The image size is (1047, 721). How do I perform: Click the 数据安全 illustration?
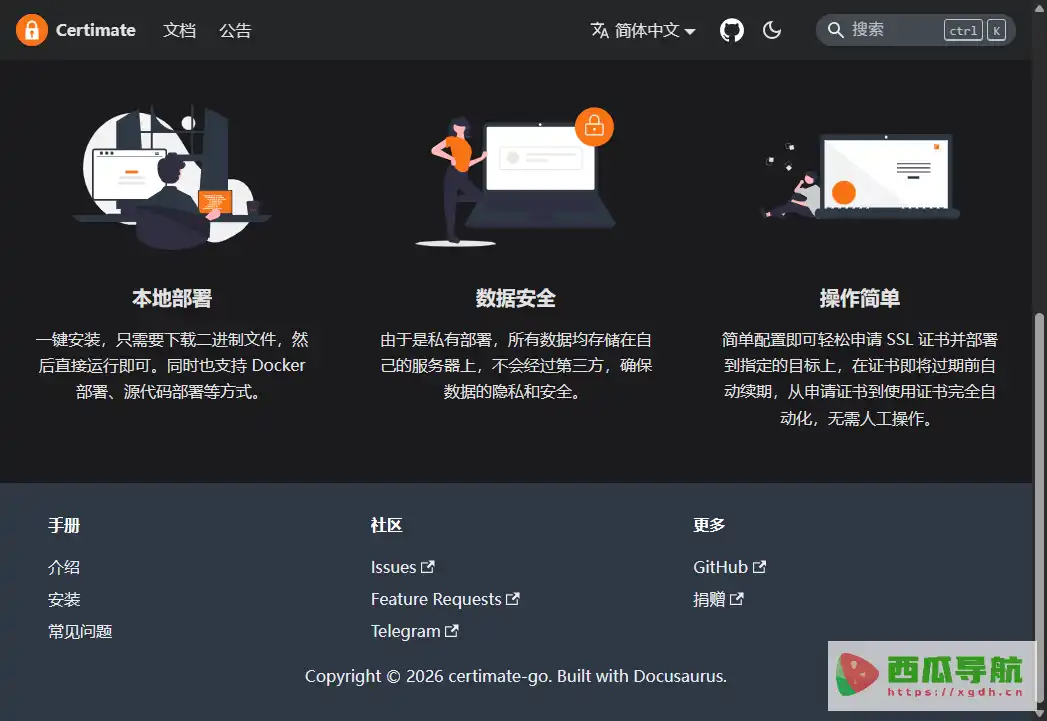pyautogui.click(x=515, y=177)
